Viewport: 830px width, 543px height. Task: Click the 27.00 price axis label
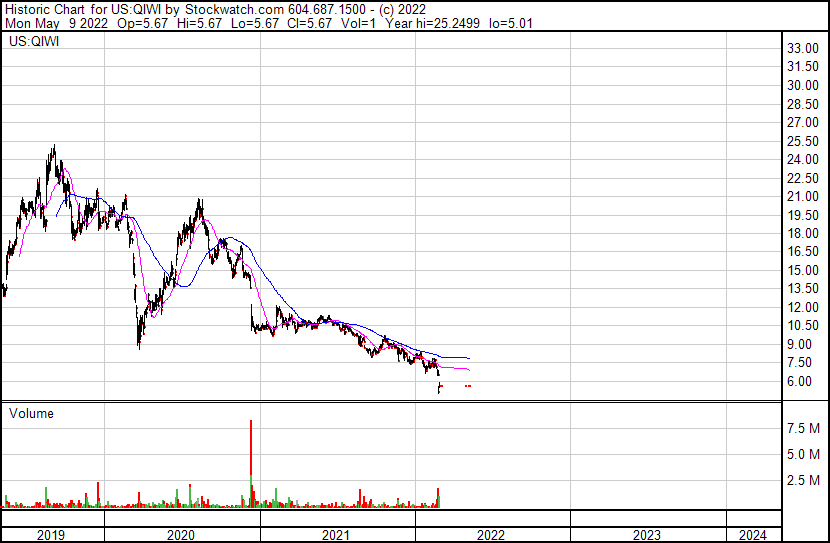803,122
